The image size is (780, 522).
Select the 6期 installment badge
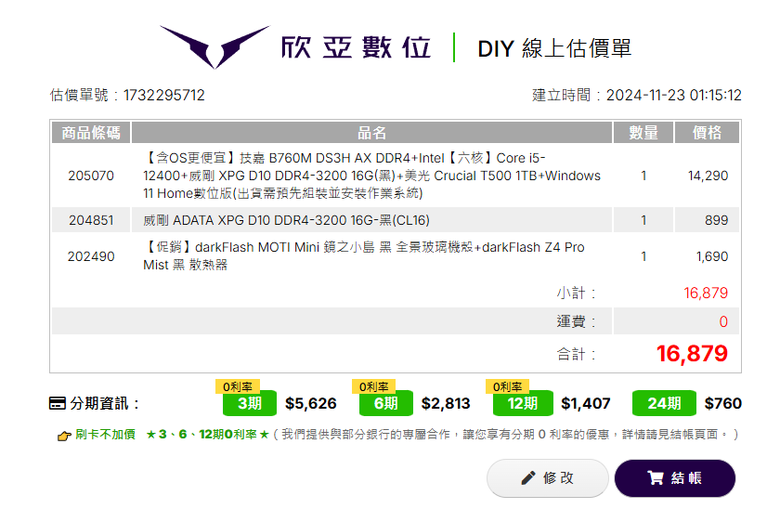pyautogui.click(x=386, y=404)
